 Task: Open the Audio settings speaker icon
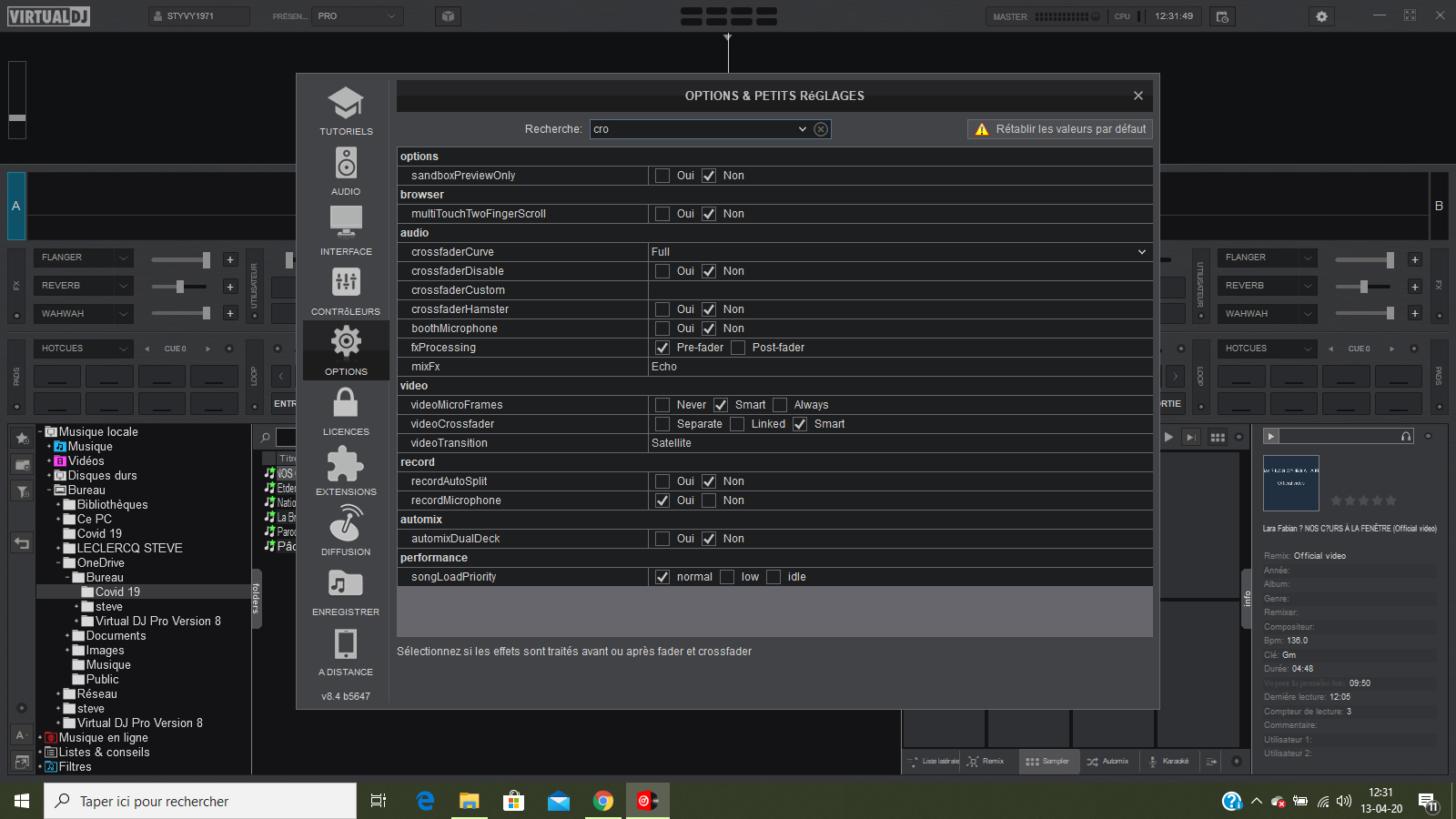(x=346, y=164)
